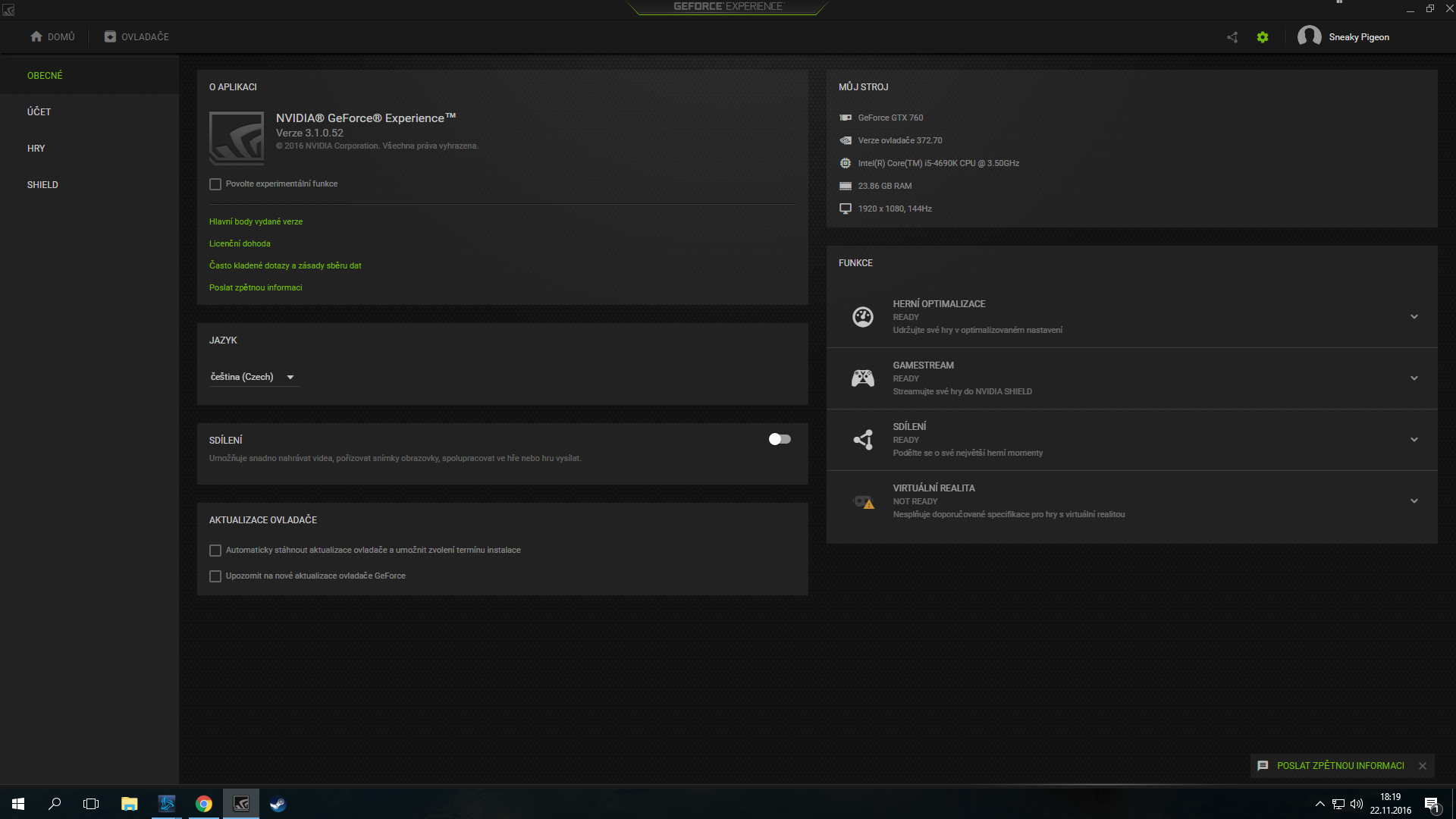Image resolution: width=1456 pixels, height=819 pixels.
Task: Dismiss the feedback banner with X
Action: pyautogui.click(x=1423, y=766)
